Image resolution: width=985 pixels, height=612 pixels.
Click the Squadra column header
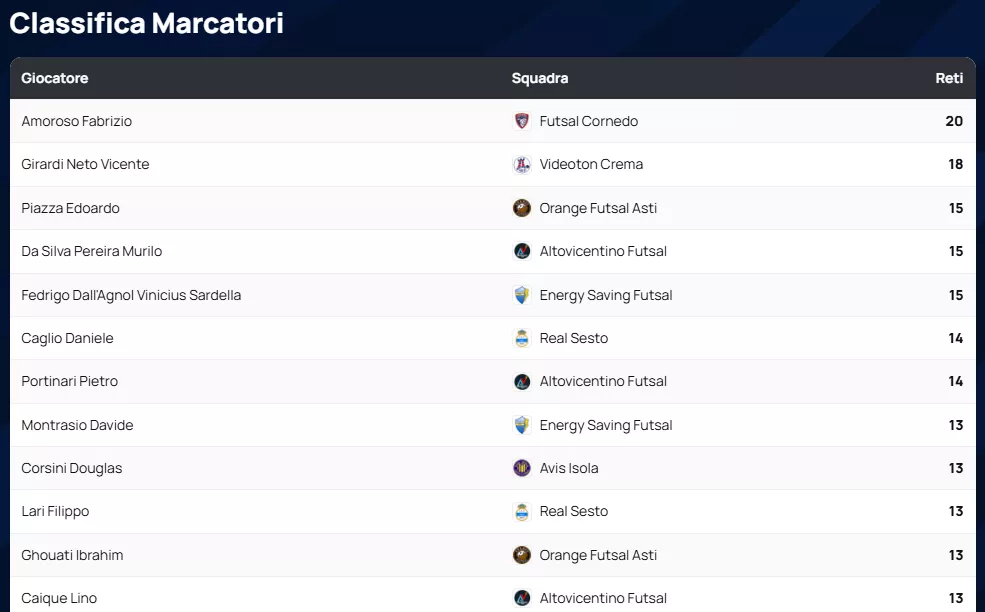click(540, 78)
